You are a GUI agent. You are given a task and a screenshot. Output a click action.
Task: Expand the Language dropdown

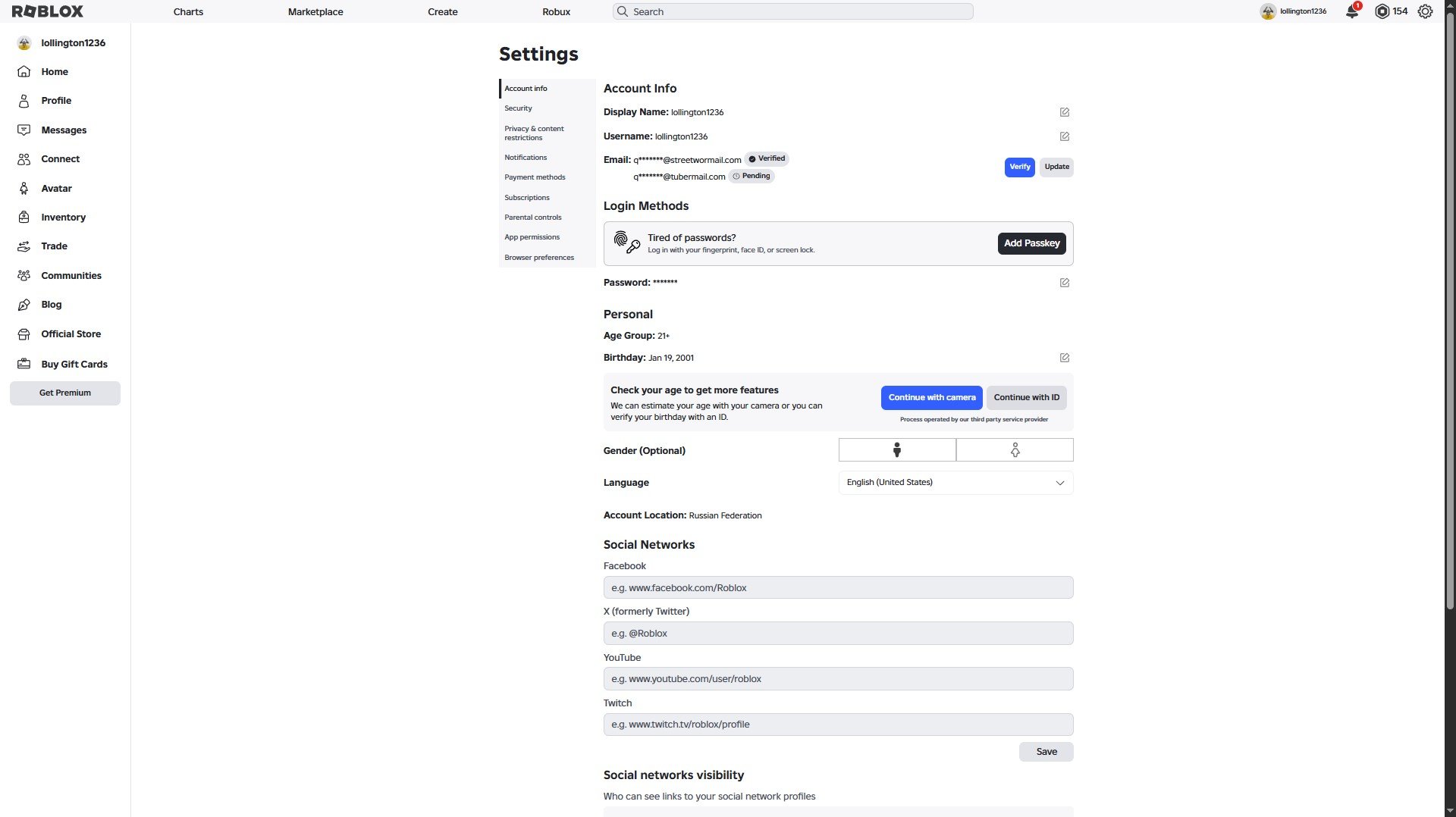coord(955,483)
